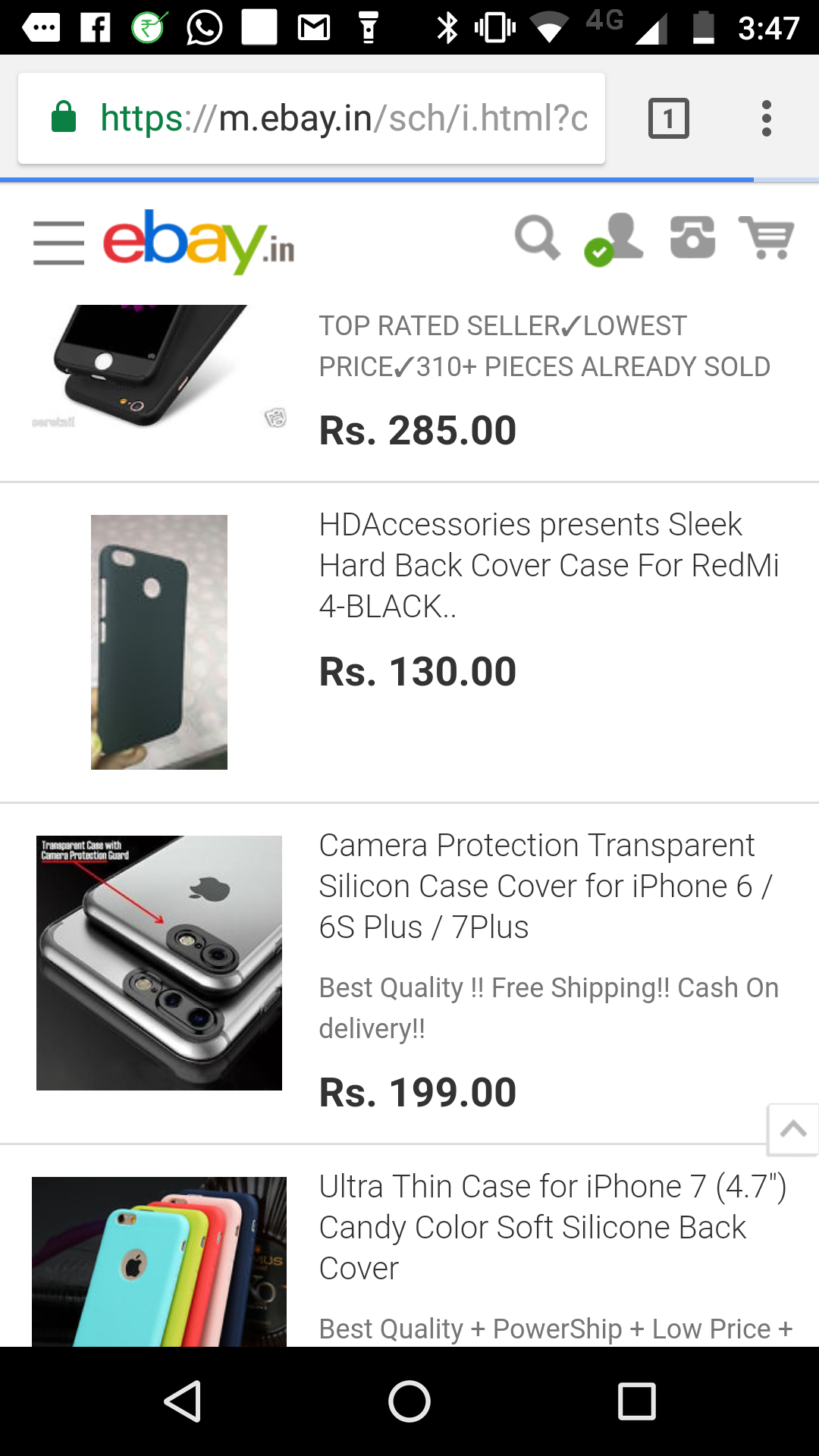Tap the eBay.in logo
819x1456 pixels.
(199, 241)
